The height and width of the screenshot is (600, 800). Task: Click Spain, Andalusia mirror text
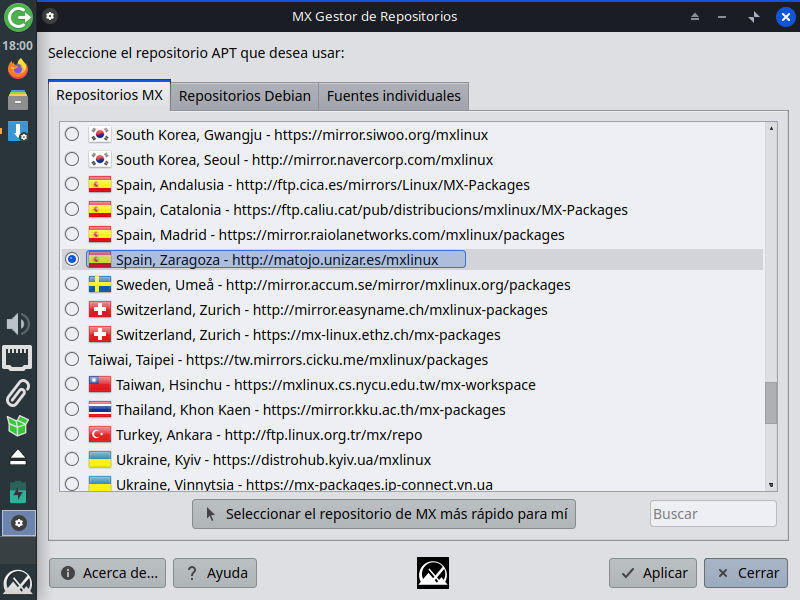[323, 185]
